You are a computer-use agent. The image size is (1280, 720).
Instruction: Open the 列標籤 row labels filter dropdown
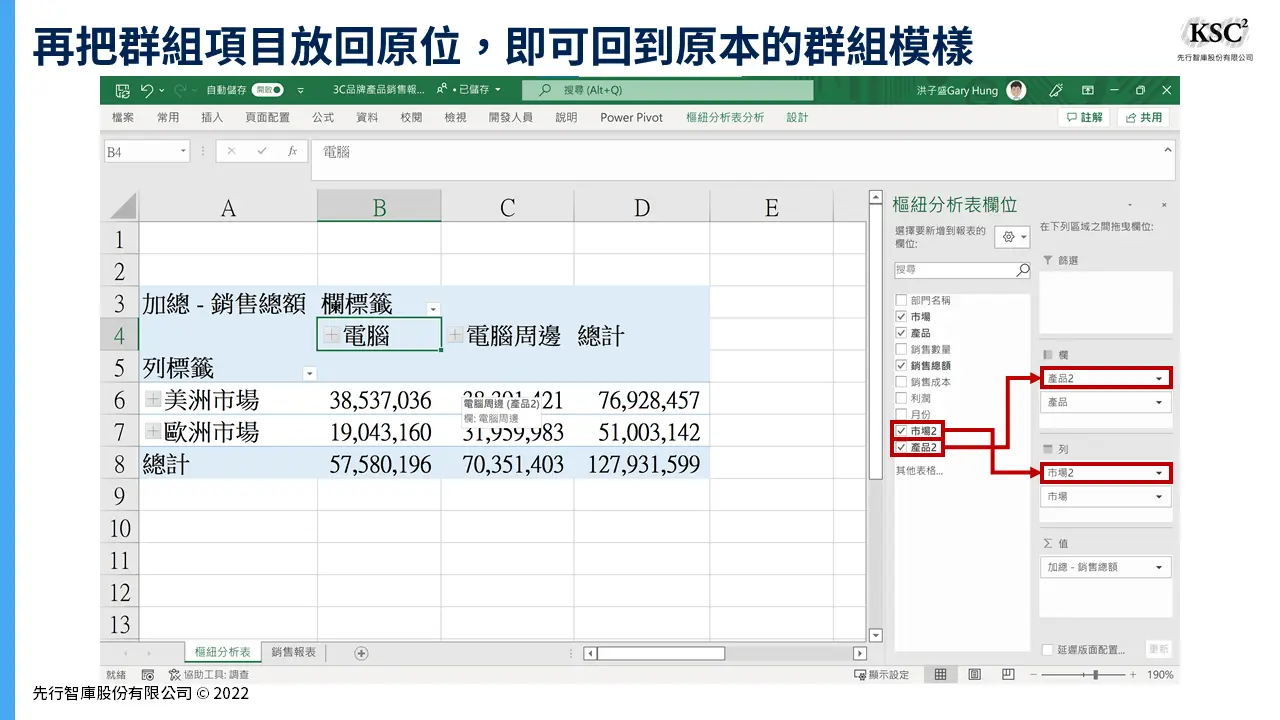point(309,373)
